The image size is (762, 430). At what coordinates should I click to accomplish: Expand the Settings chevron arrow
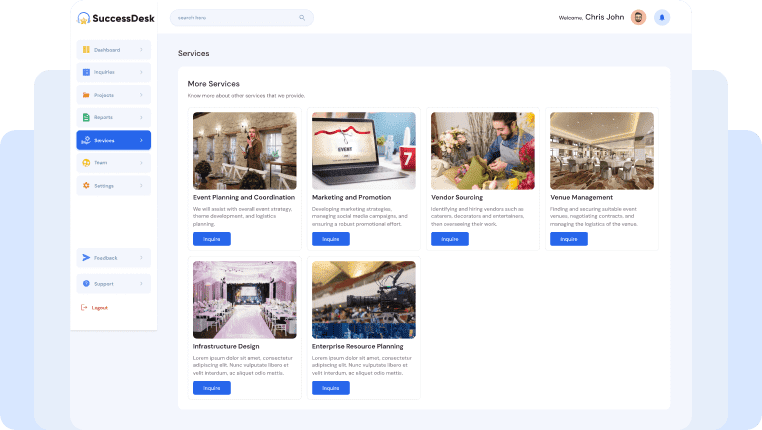[141, 186]
